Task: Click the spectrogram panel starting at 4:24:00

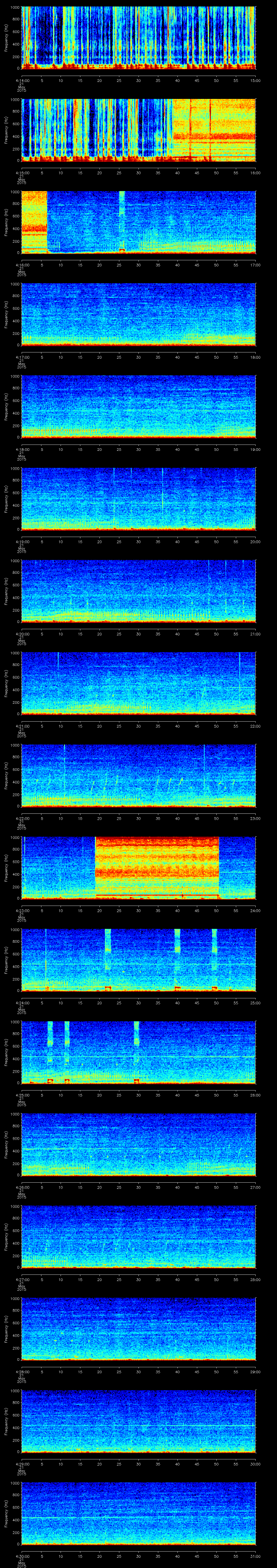Action: 139,960
